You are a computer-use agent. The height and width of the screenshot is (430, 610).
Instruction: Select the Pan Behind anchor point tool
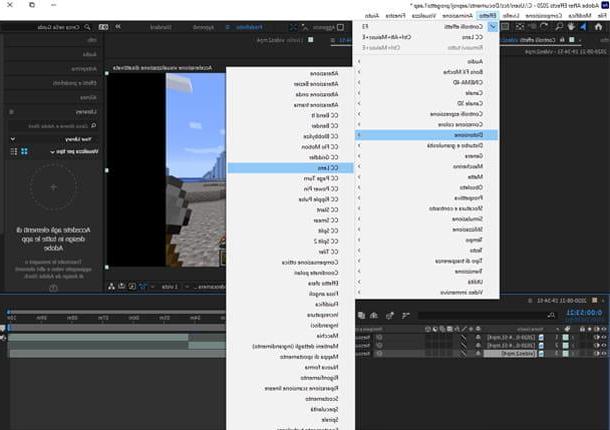[x=520, y=27]
